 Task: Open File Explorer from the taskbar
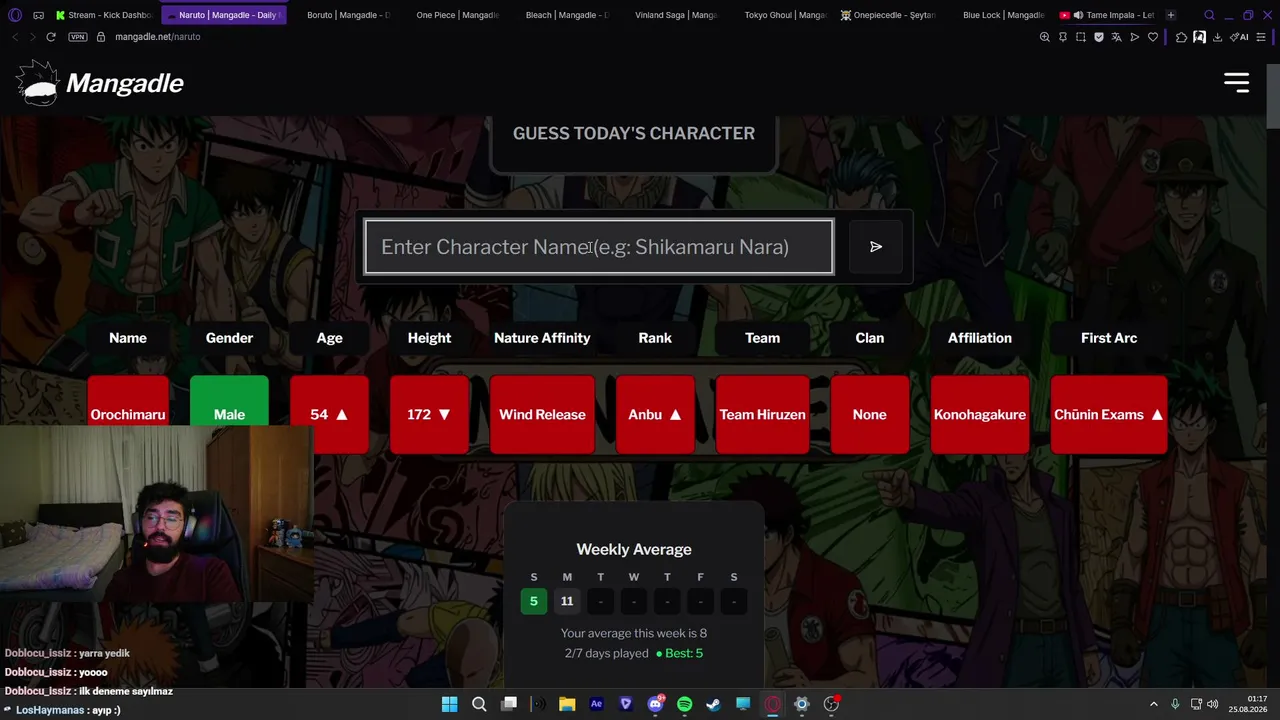(567, 704)
